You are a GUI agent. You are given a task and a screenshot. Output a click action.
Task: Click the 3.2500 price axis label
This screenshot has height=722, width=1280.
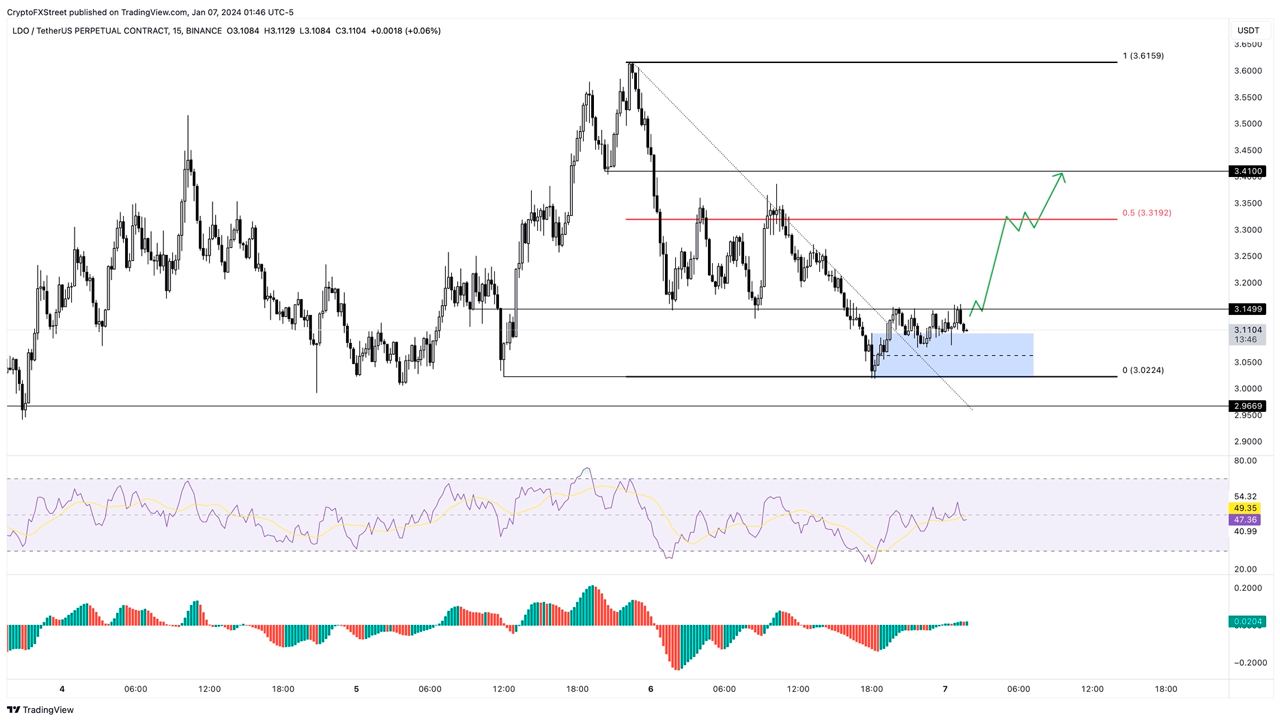1248,256
